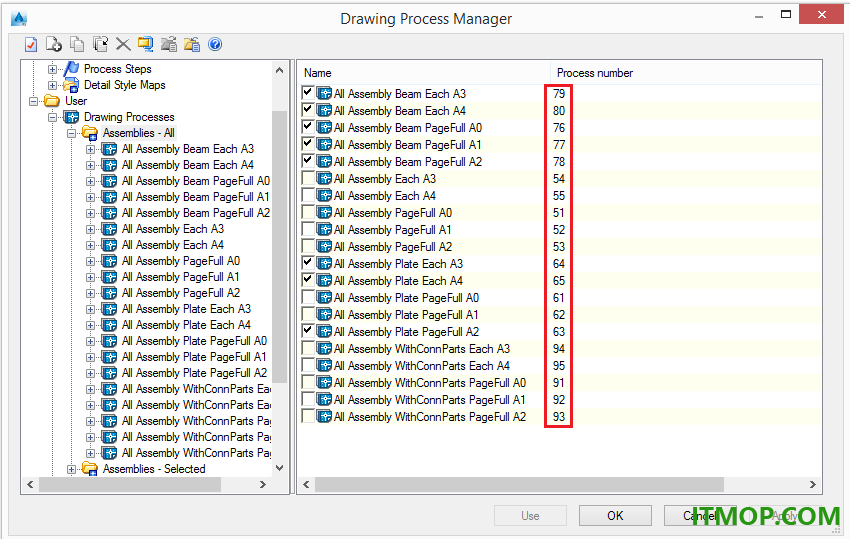Screen dimensions: 850x539
Task: Click list panel horizontal scrollbar right arrow
Action: [x=813, y=484]
